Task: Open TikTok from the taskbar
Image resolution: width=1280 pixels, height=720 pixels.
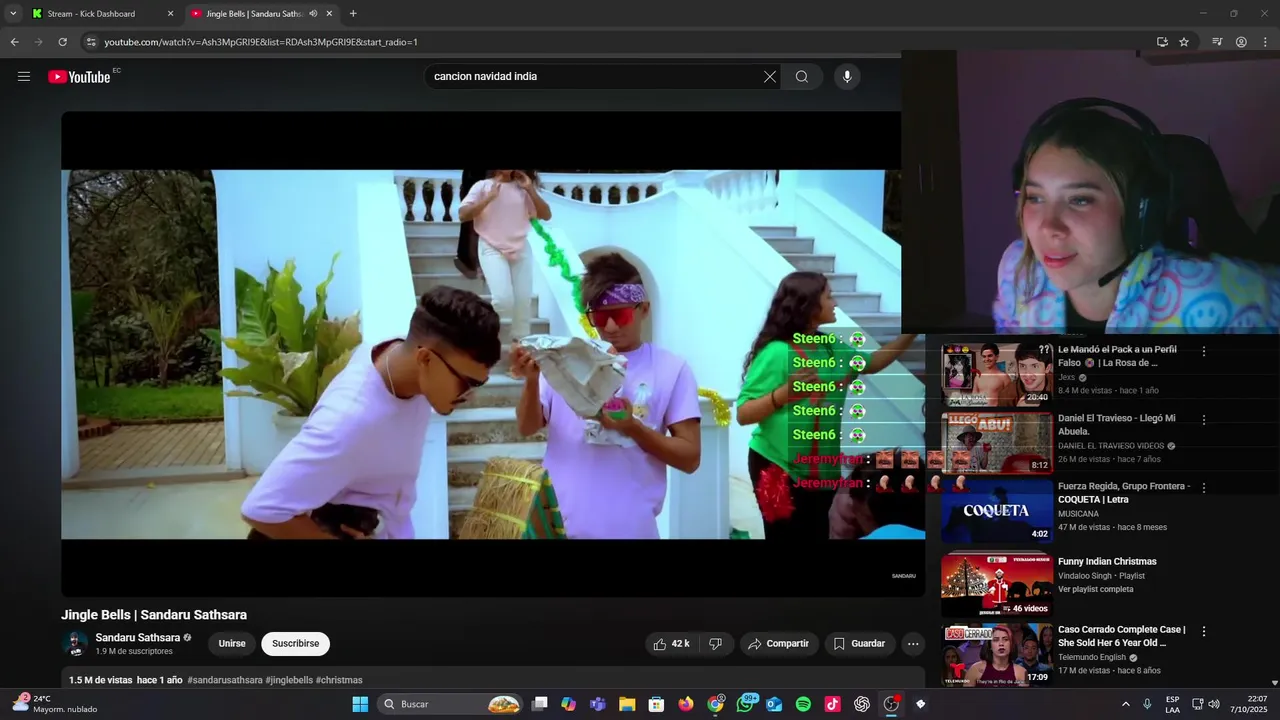Action: [832, 704]
